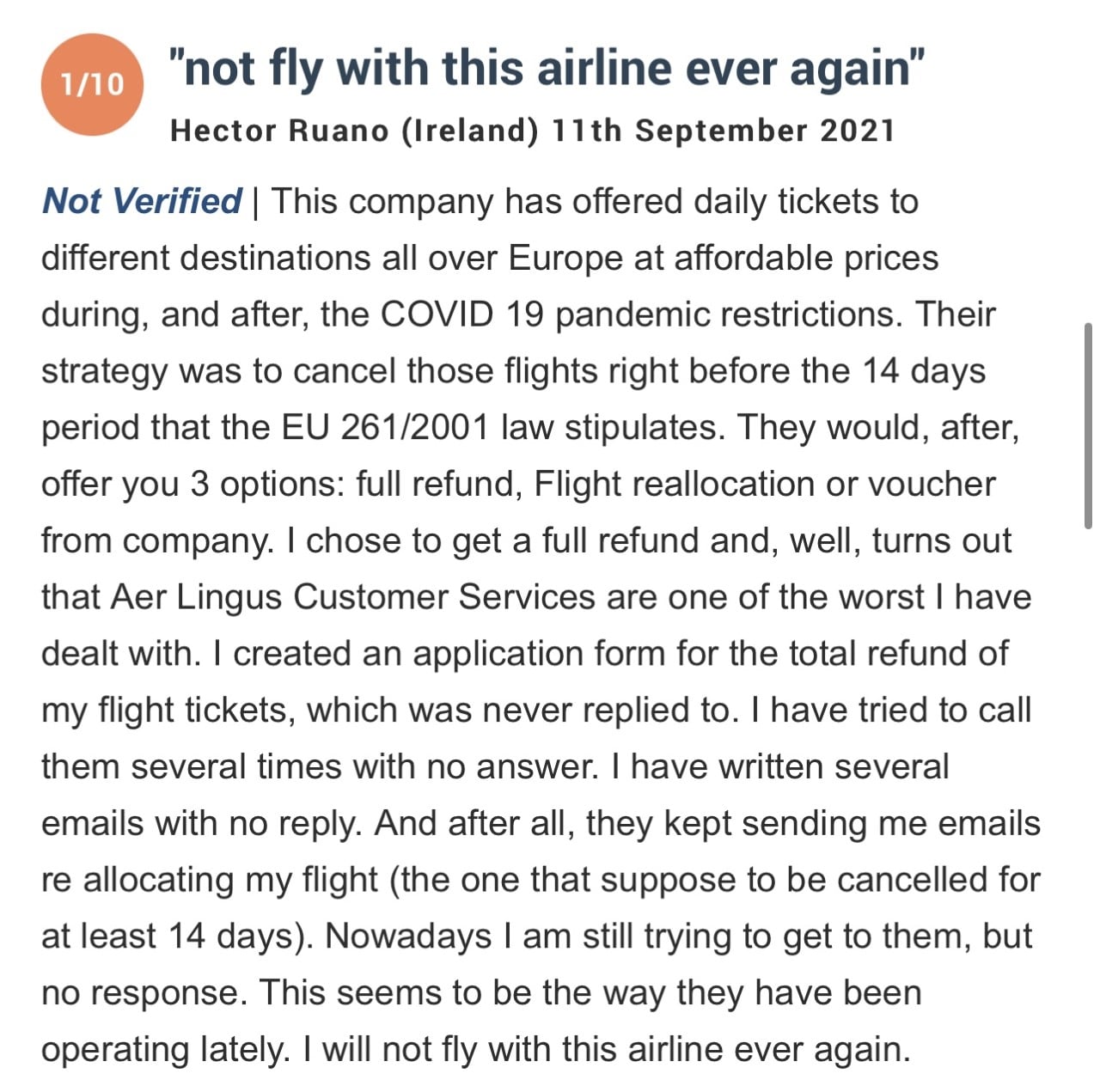Click "Aer Lingus Customer Services" in the review text
1100x1092 pixels.
click(x=352, y=597)
